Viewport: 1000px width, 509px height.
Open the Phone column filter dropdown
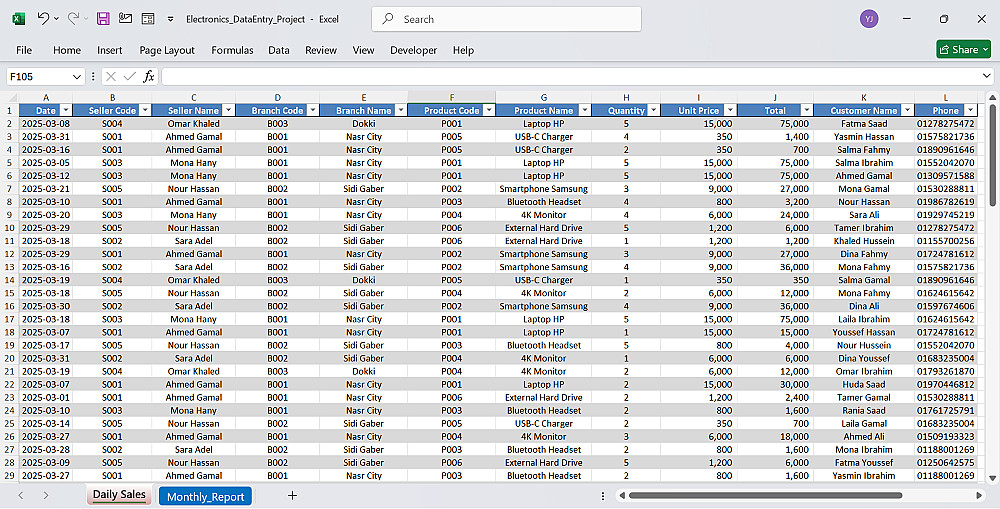coord(970,110)
